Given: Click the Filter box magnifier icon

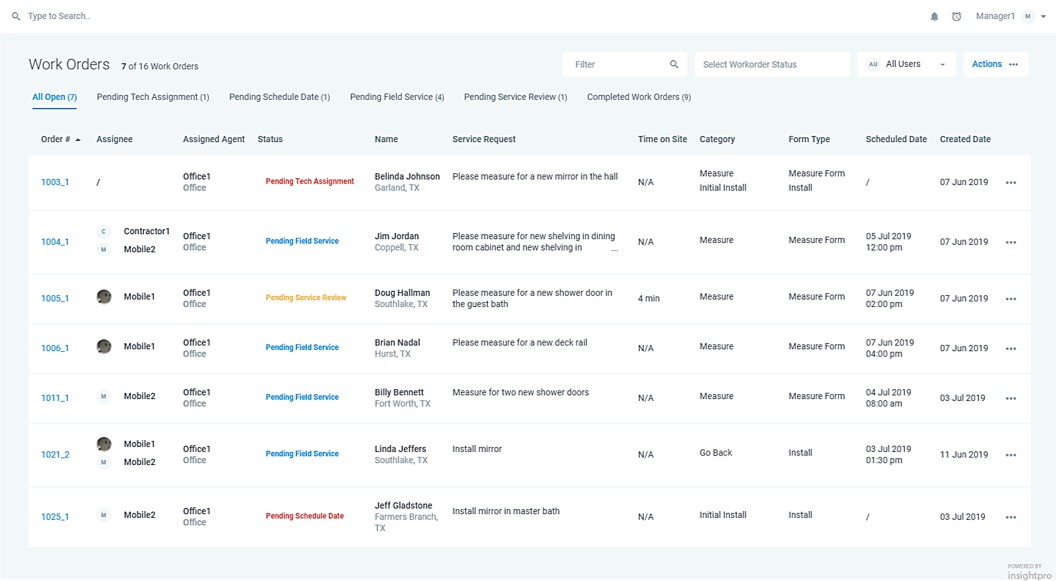Looking at the screenshot, I should [x=674, y=65].
